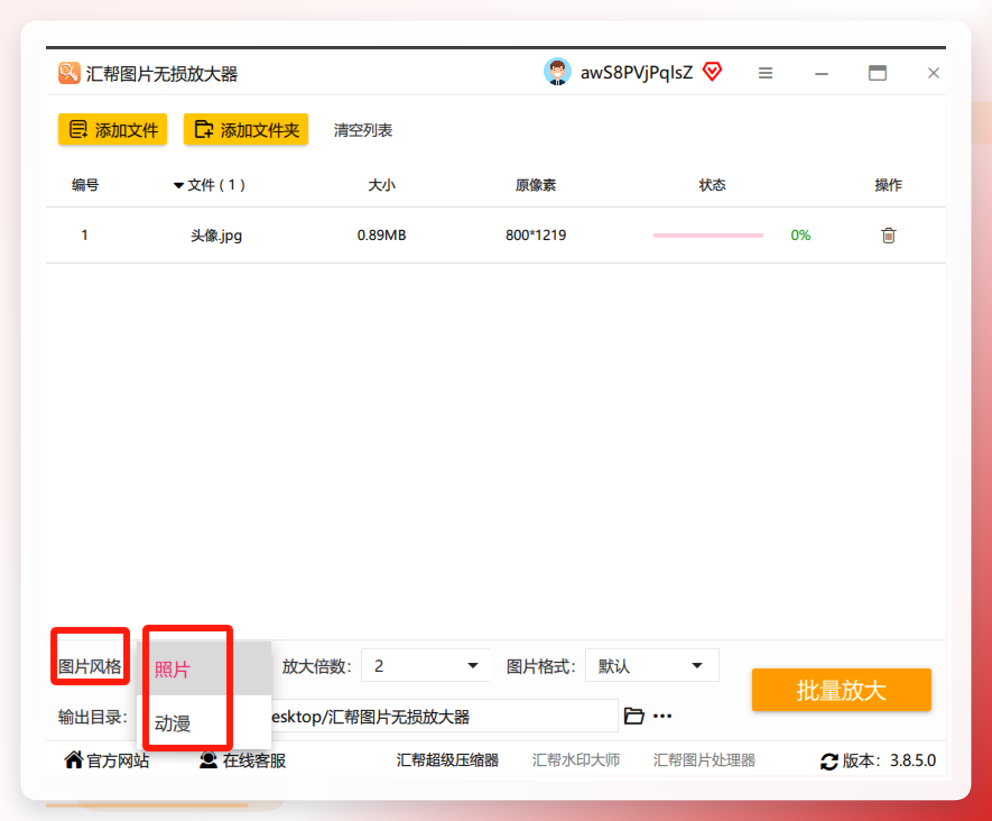Click the 操作 column header
992x821 pixels.
pyautogui.click(x=888, y=185)
